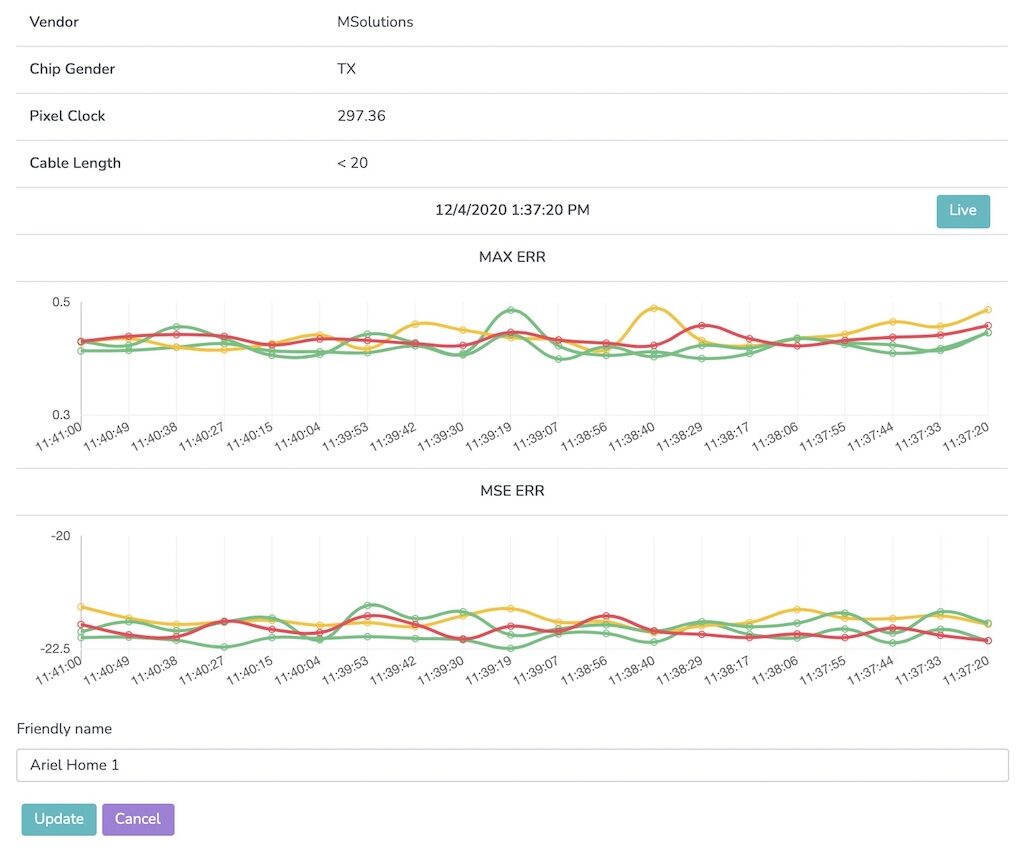Click the 0.5 y-axis label on MAX ERR
Image resolution: width=1024 pixels, height=856 pixels.
60,302
